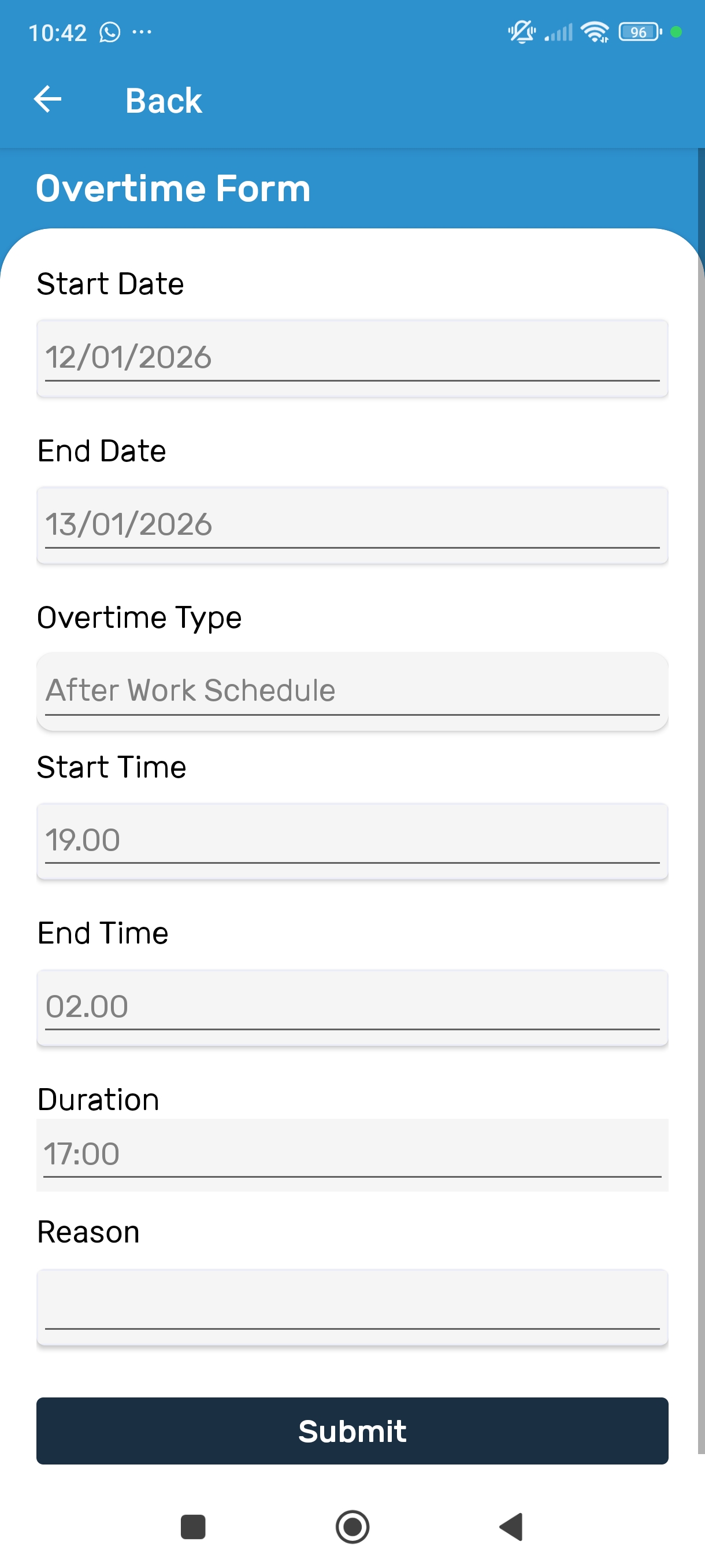Tap the Back label in header

coord(163,101)
